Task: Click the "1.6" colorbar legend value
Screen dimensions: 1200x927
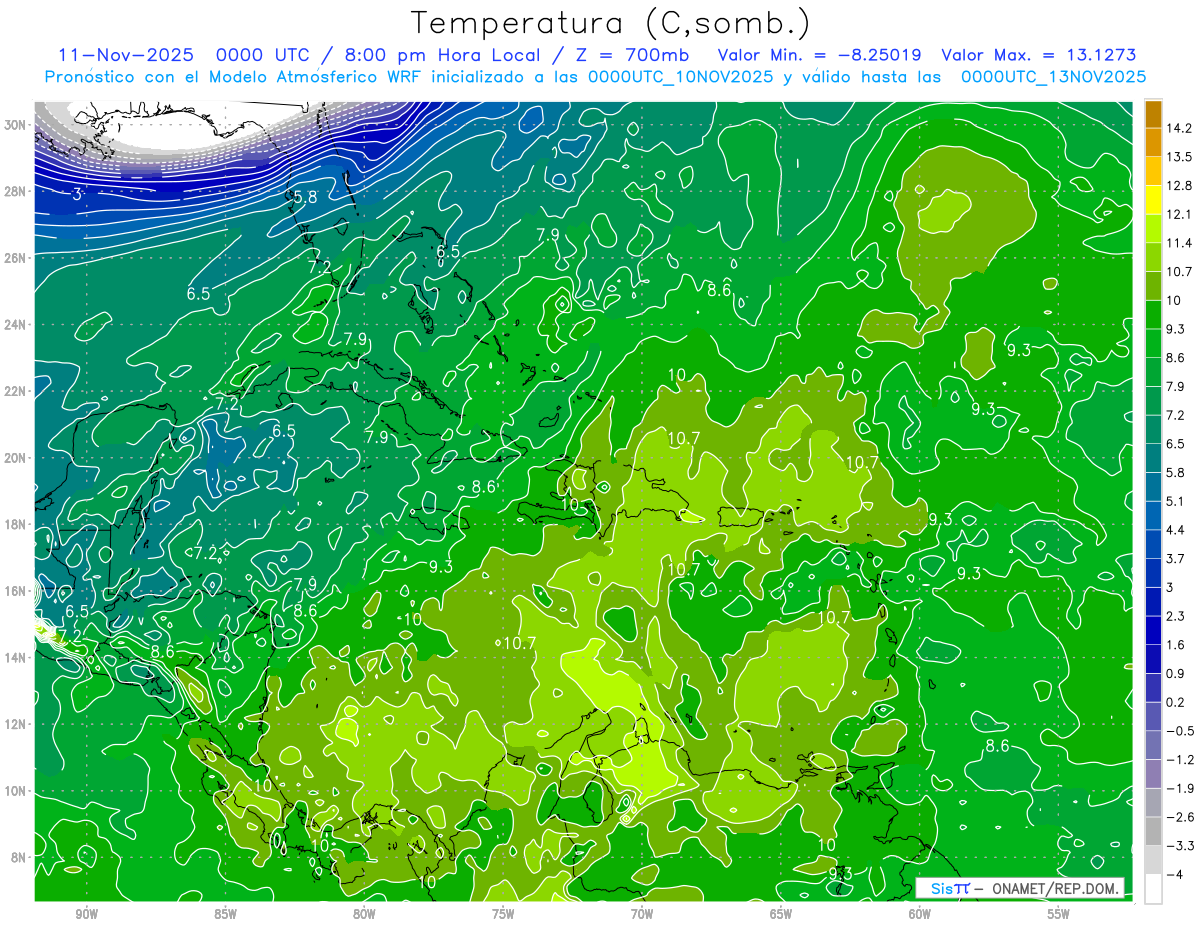Action: pos(1176,645)
